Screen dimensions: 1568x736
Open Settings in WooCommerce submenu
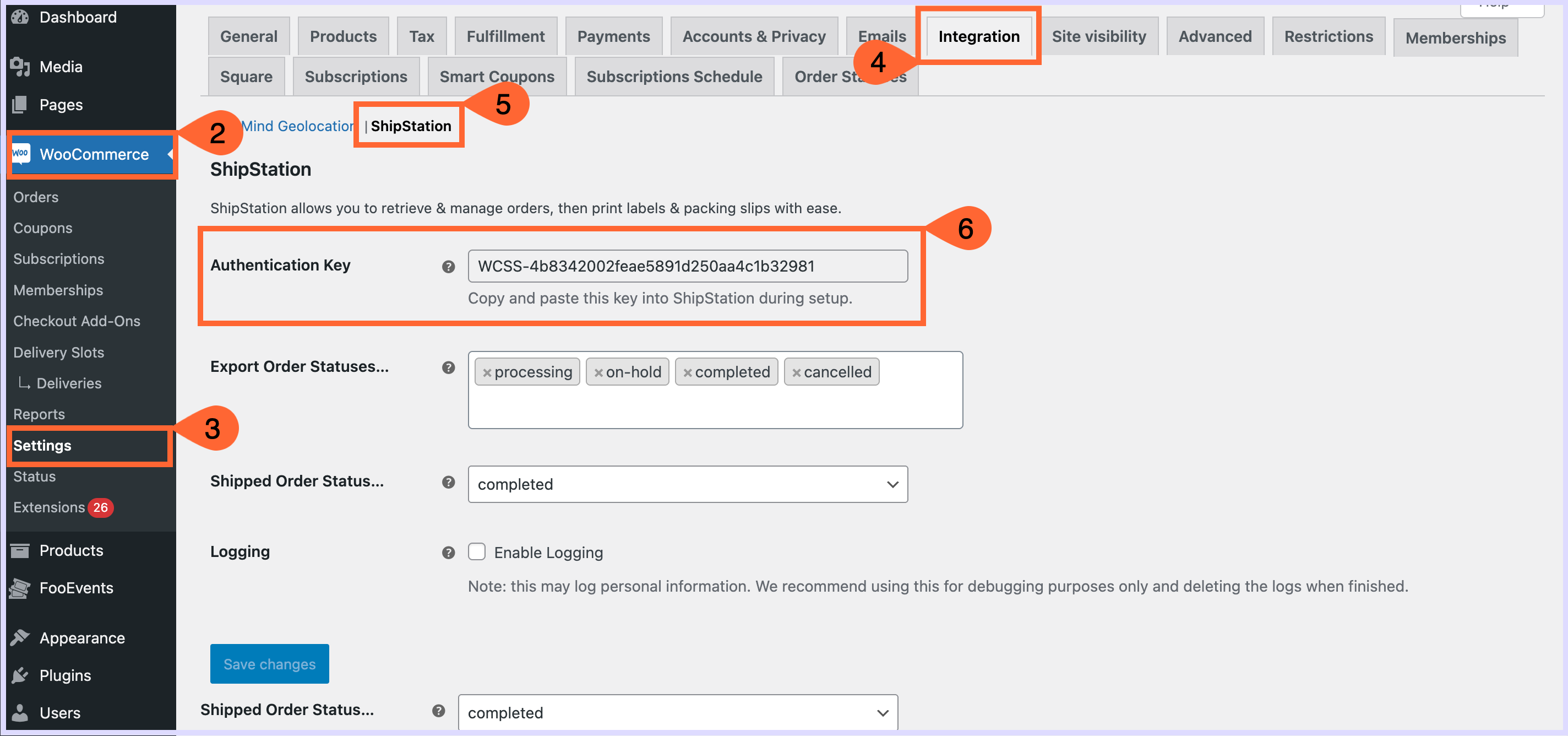click(42, 445)
